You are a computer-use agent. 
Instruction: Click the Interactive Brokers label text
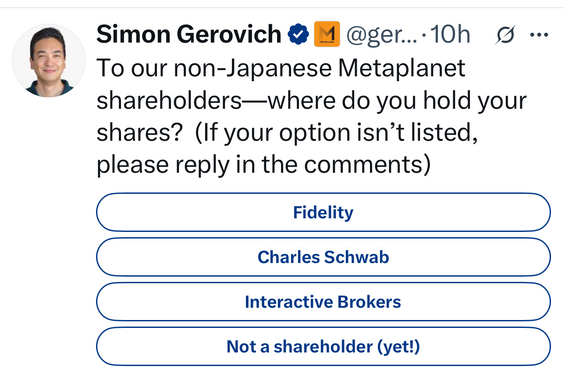[323, 302]
